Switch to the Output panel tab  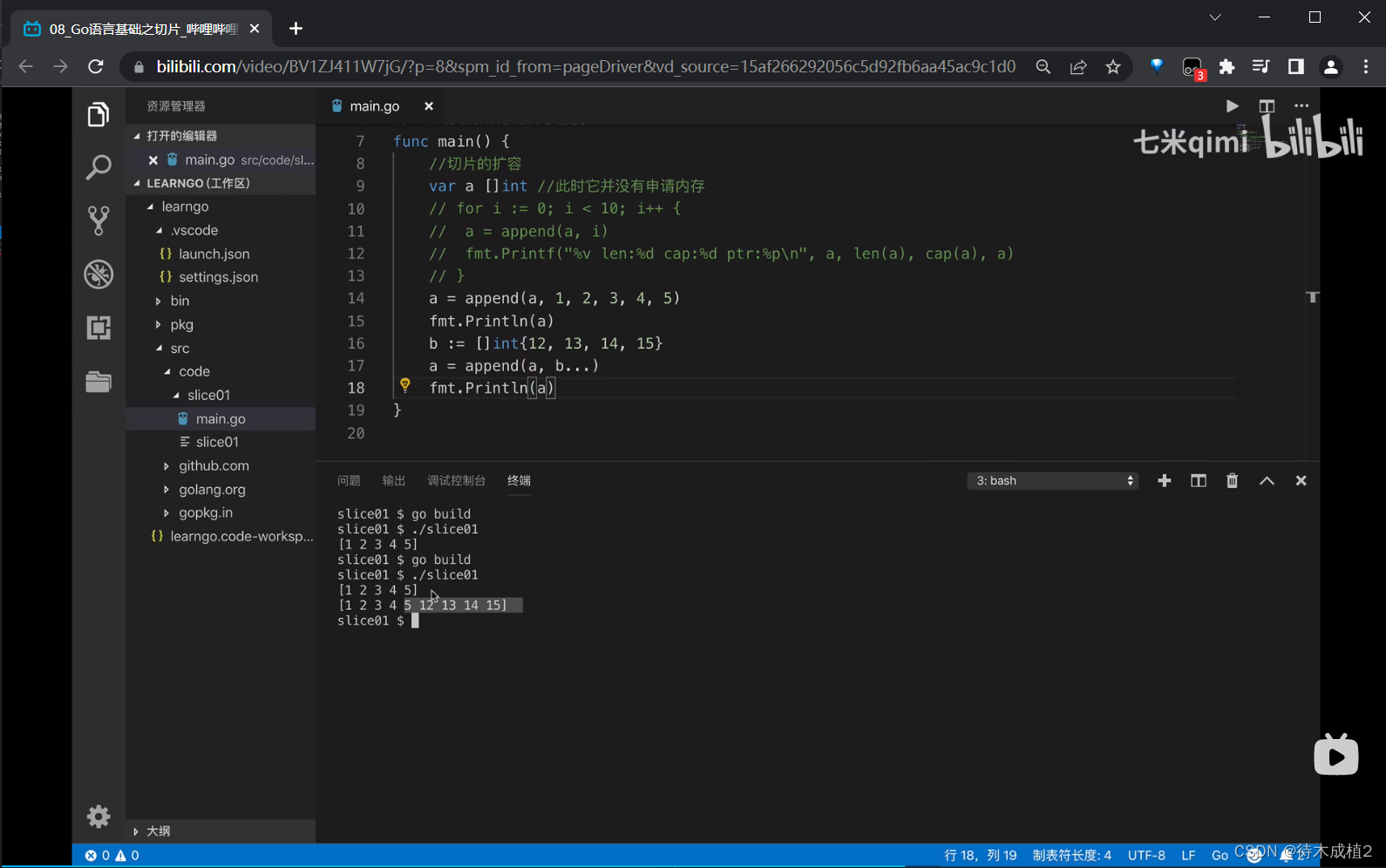point(394,481)
